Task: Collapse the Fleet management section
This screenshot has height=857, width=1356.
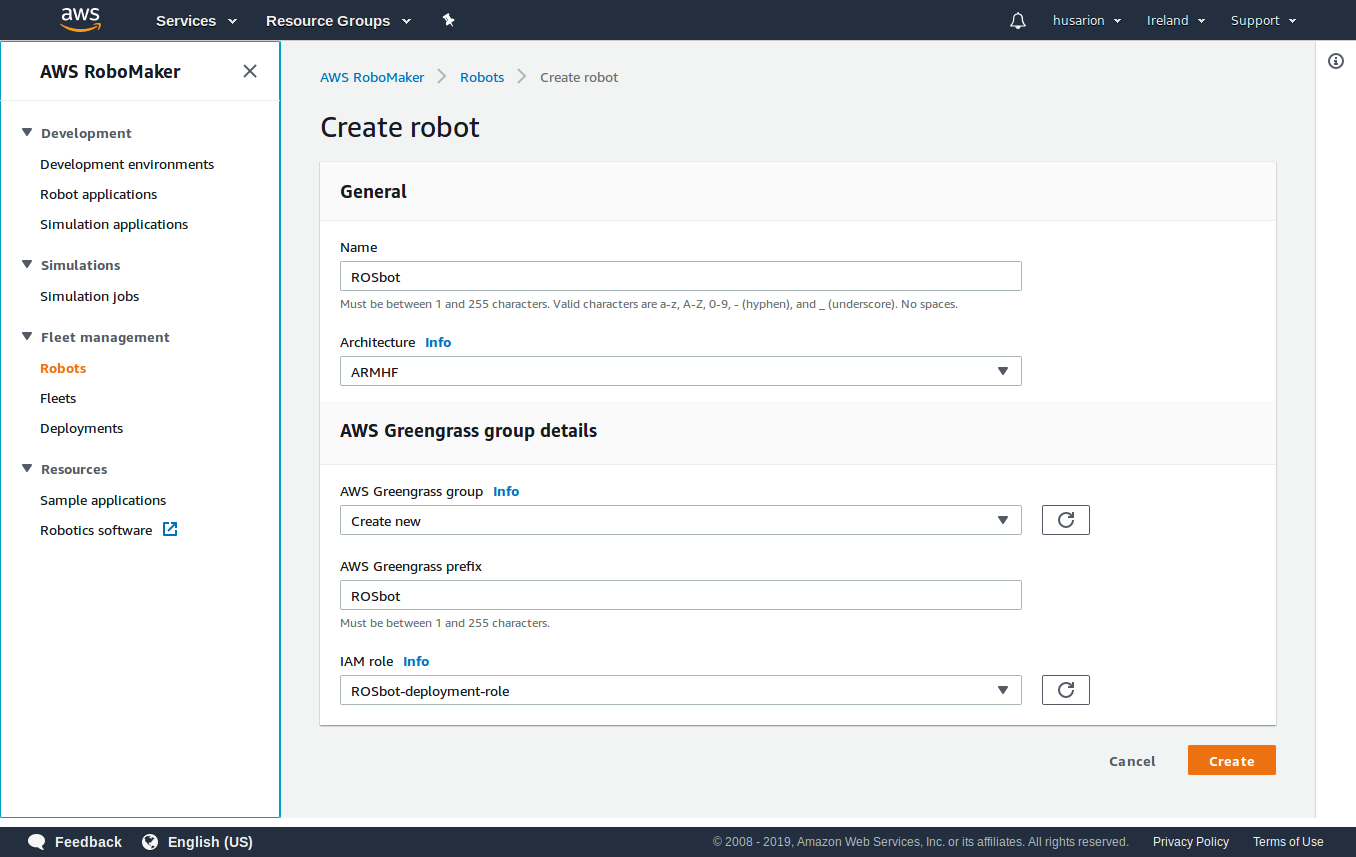Action: [x=27, y=337]
